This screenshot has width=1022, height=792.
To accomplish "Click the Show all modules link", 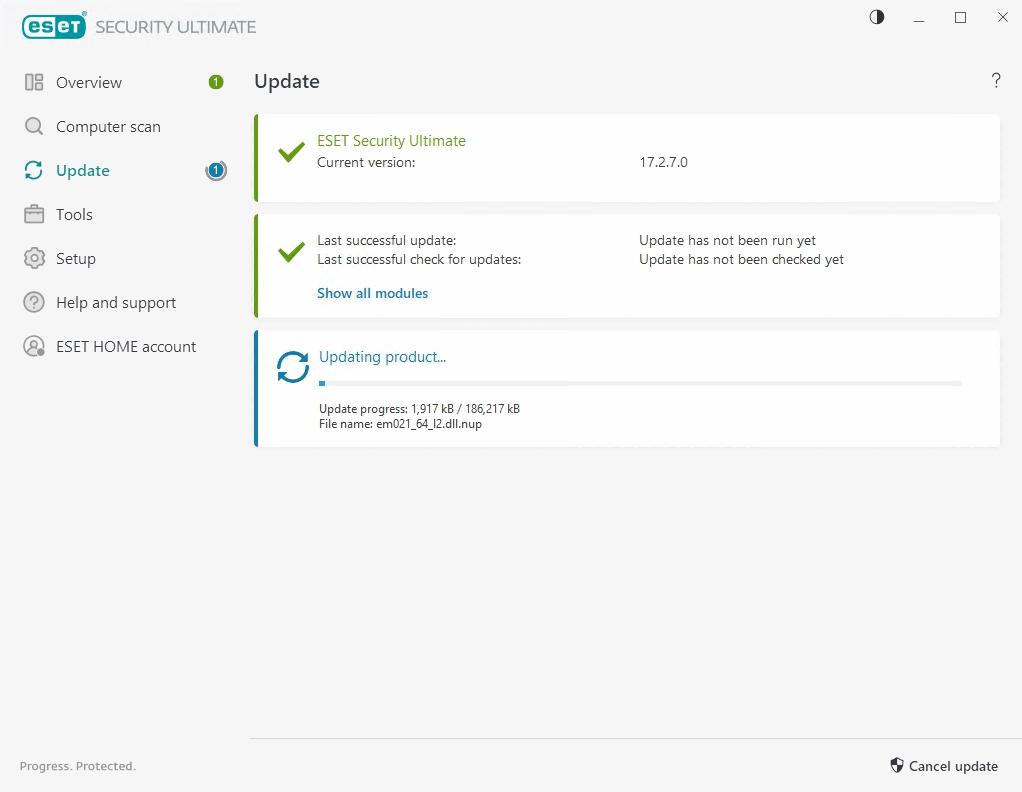I will coord(372,293).
